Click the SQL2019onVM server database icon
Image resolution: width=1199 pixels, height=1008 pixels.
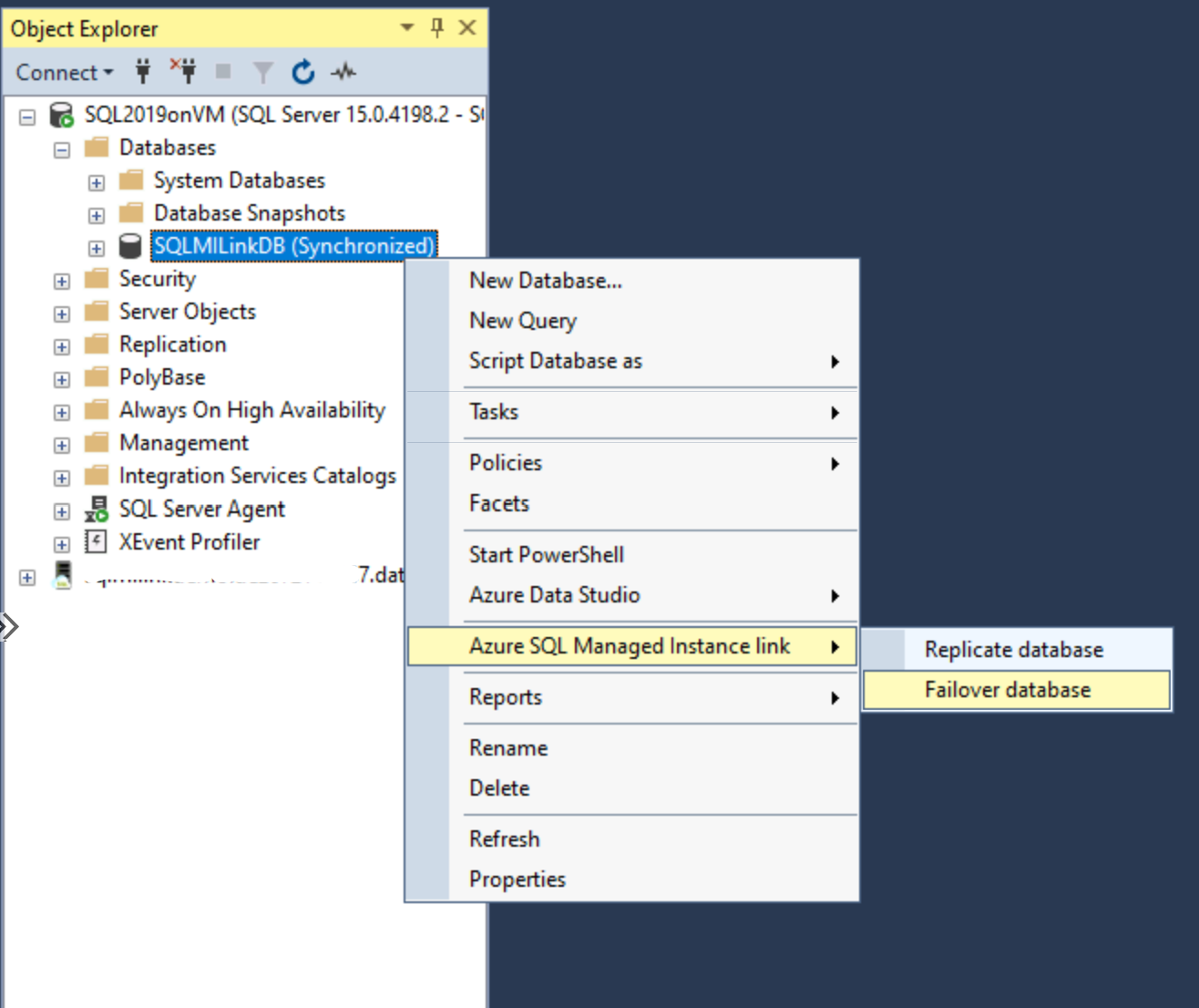click(60, 114)
